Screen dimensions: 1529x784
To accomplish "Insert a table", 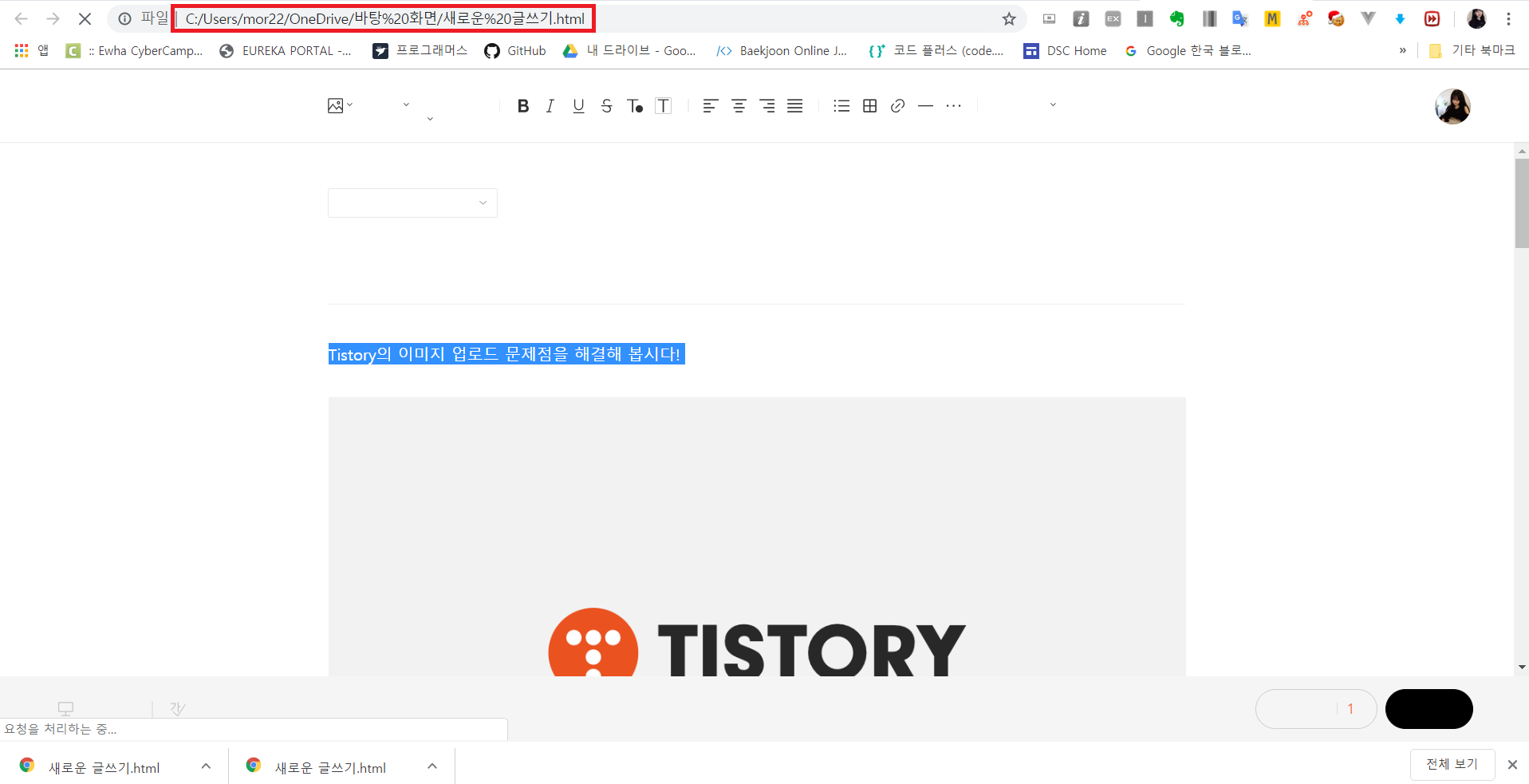I will [x=870, y=106].
